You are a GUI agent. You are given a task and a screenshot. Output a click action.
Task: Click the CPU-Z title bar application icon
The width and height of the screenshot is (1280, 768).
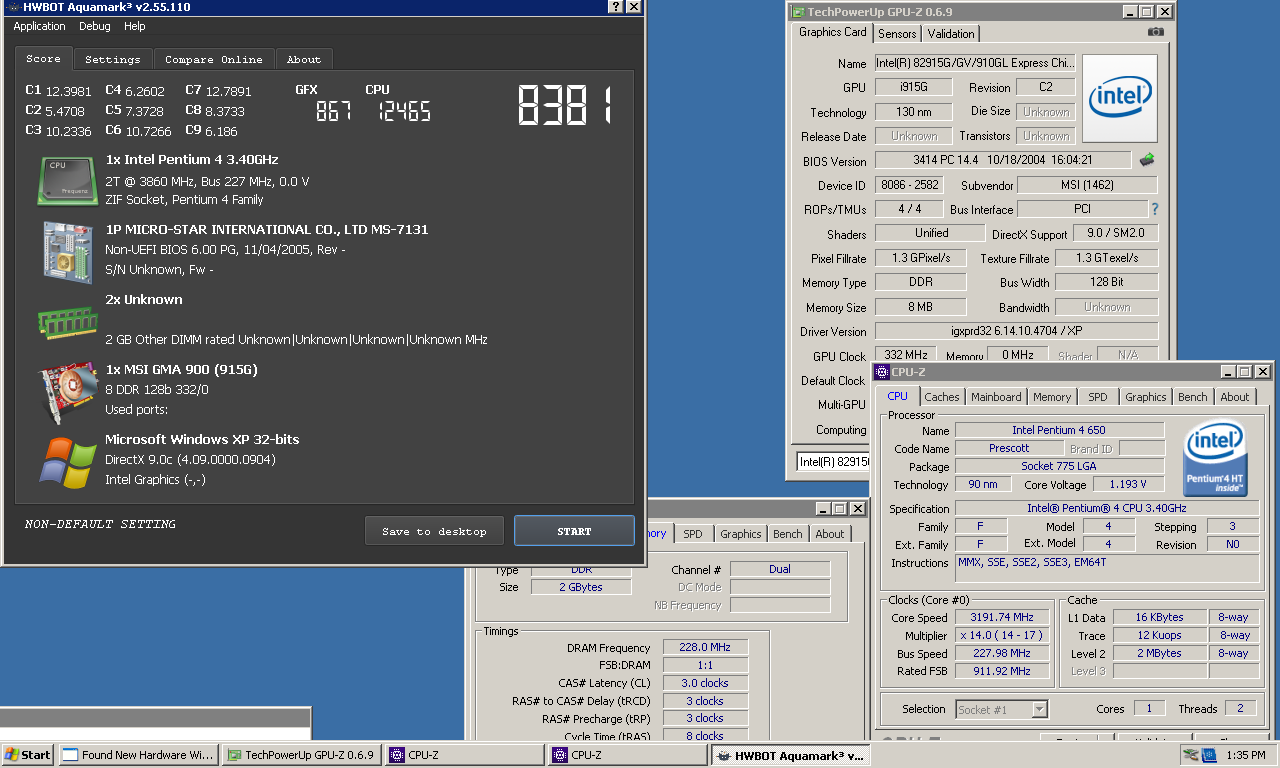881,371
